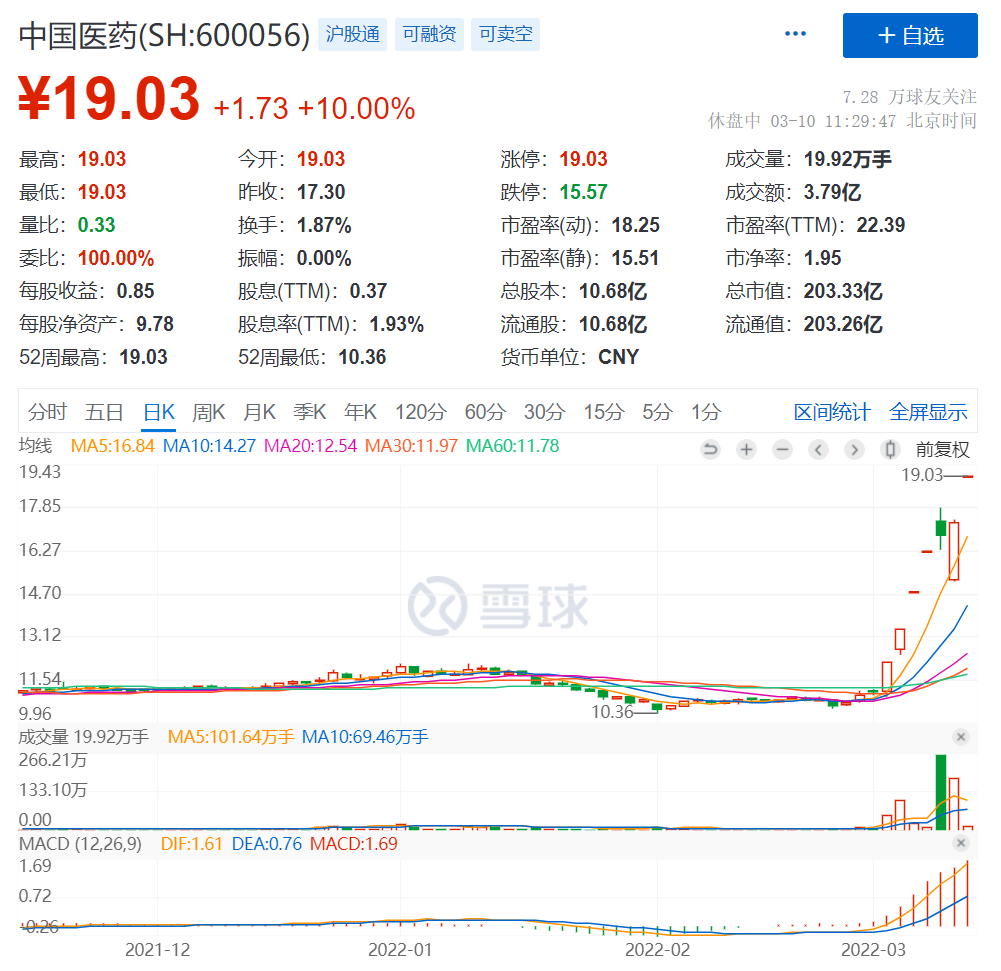
Task: Click the 52周最低 10.36 stat
Action: (x=312, y=358)
